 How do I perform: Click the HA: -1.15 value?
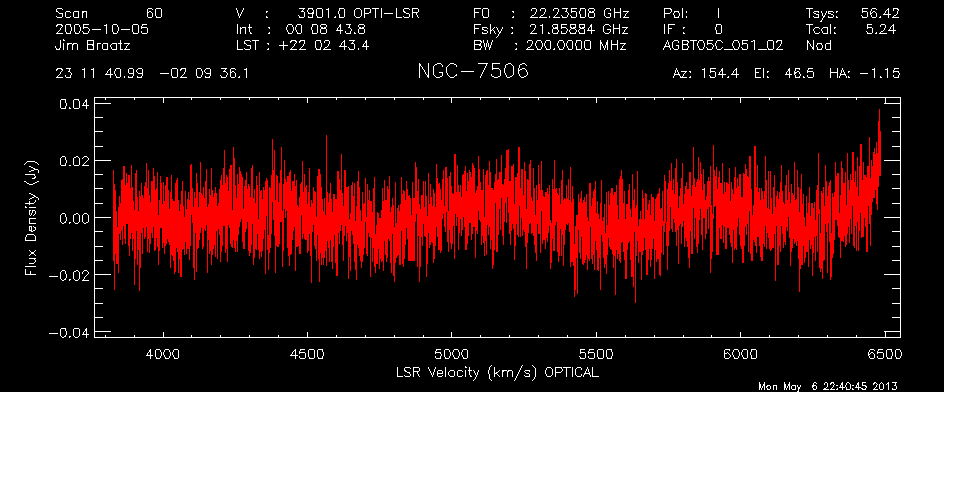pos(864,74)
